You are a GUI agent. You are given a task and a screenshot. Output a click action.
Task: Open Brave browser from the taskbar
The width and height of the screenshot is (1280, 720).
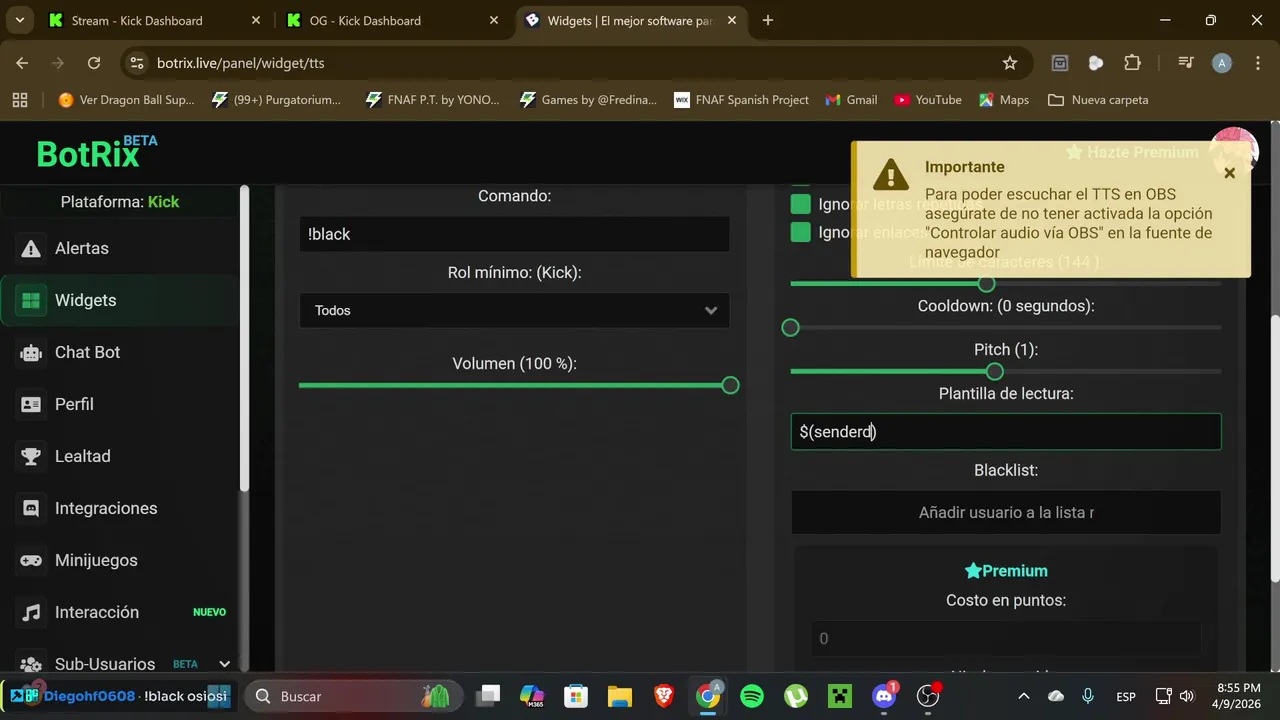(x=664, y=696)
